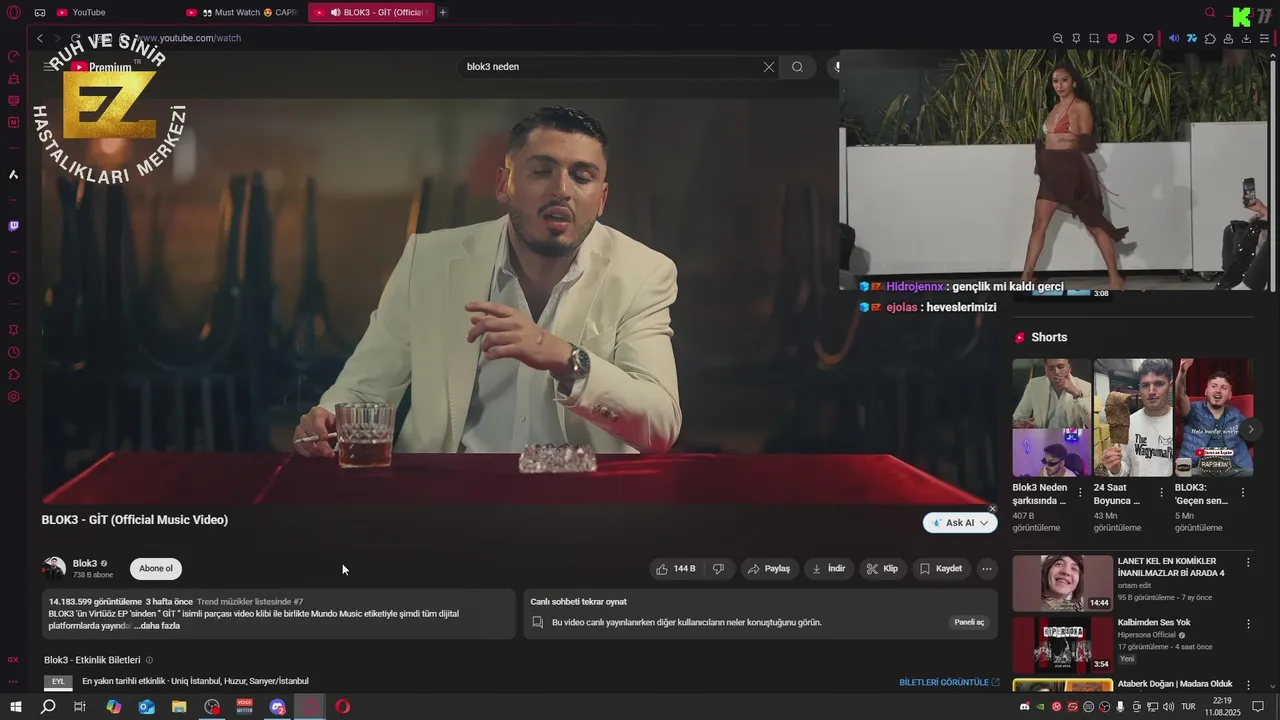Click the Blok3 channel name
The width and height of the screenshot is (1280, 720).
(85, 563)
